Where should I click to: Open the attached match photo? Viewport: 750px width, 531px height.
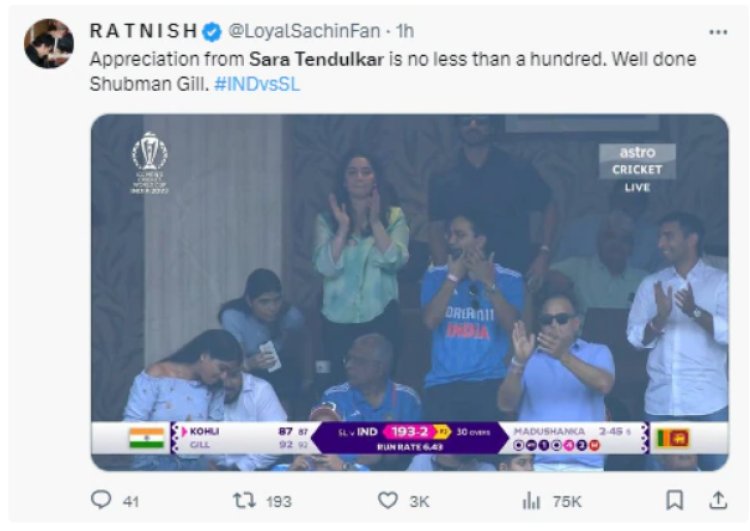(x=409, y=292)
